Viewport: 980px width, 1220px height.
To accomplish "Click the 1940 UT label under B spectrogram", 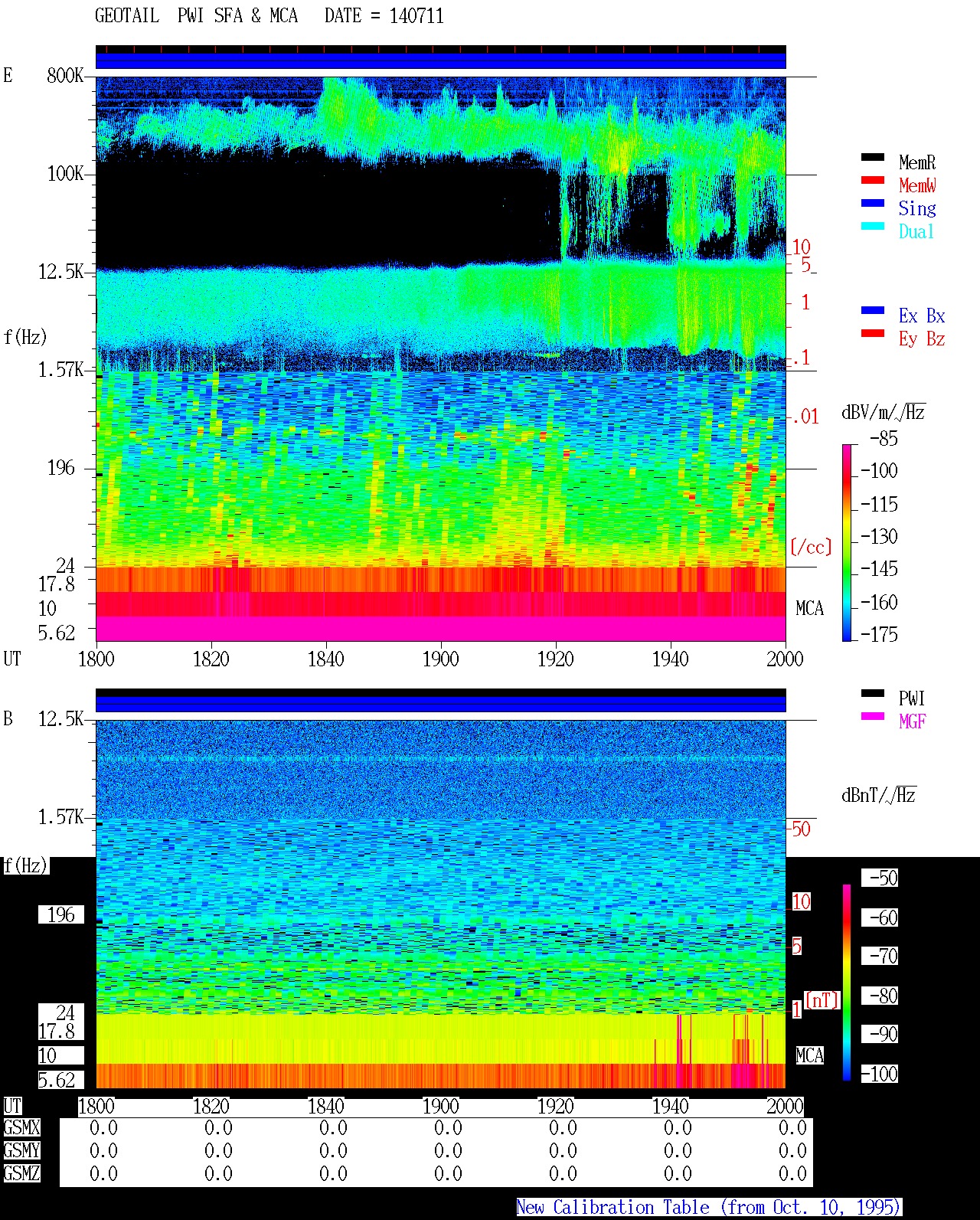I will [x=670, y=1106].
